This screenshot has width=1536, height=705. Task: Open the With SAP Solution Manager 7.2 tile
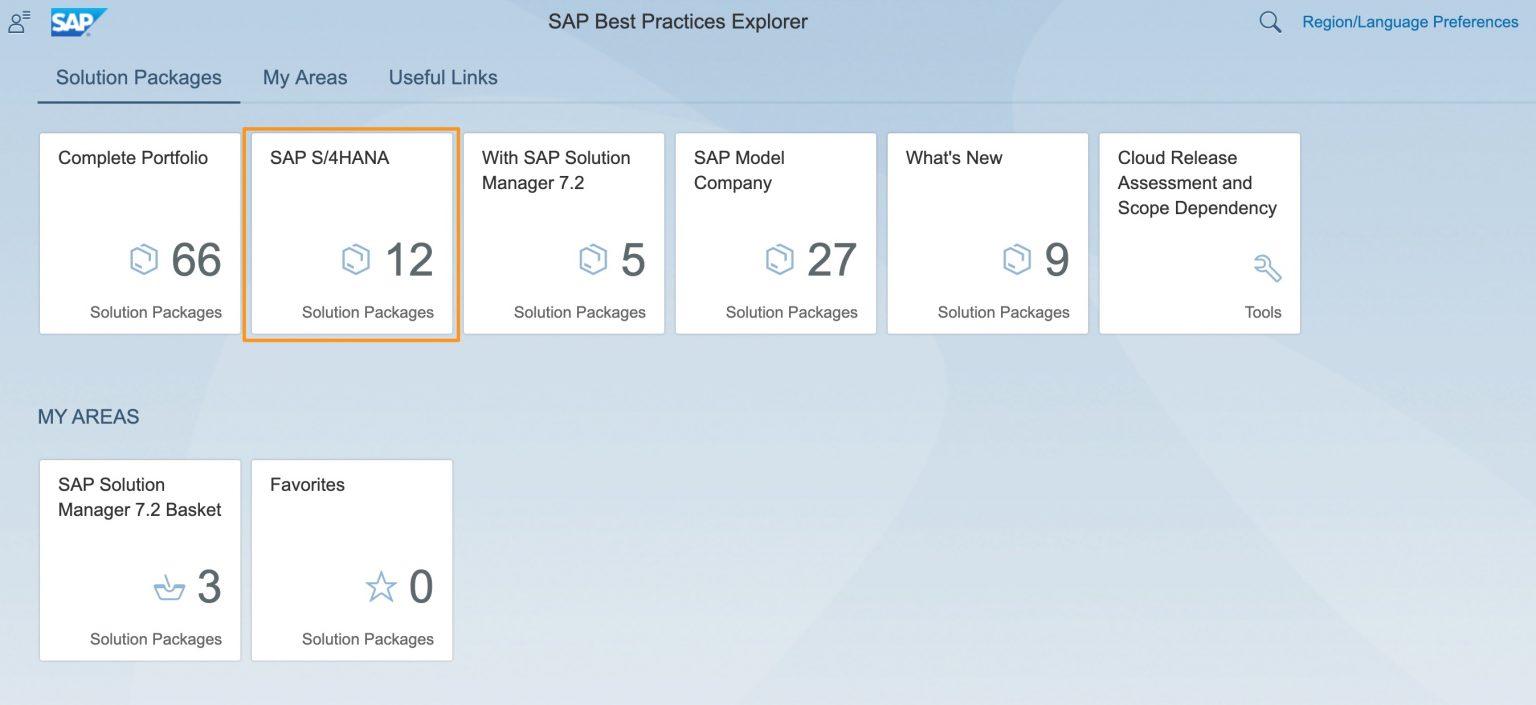click(x=563, y=234)
